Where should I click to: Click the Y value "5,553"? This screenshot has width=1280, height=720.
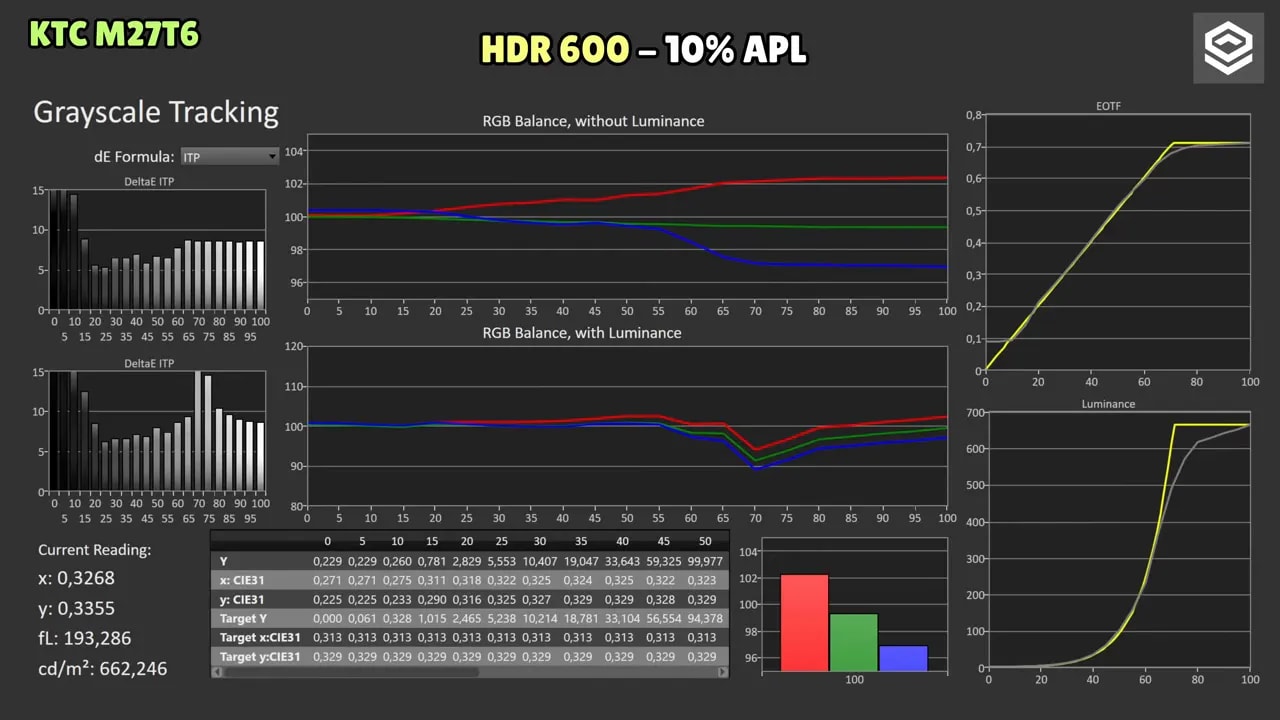click(x=501, y=561)
